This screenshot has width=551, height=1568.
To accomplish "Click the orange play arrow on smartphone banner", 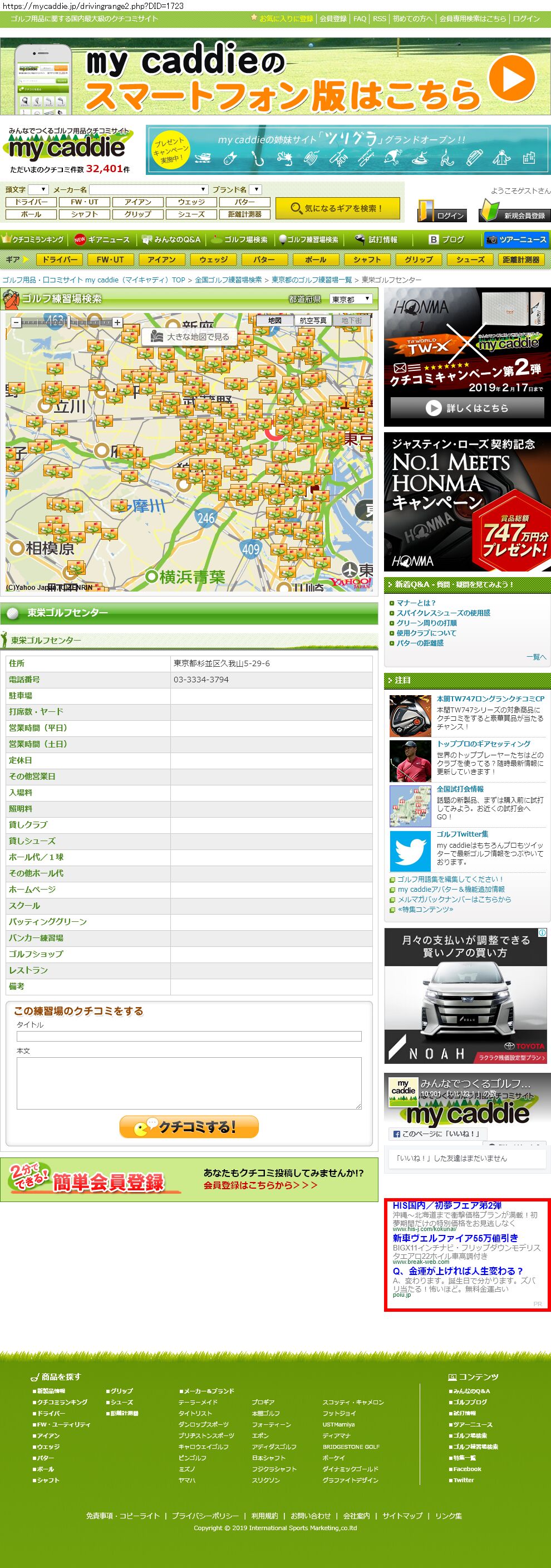I will point(511,77).
